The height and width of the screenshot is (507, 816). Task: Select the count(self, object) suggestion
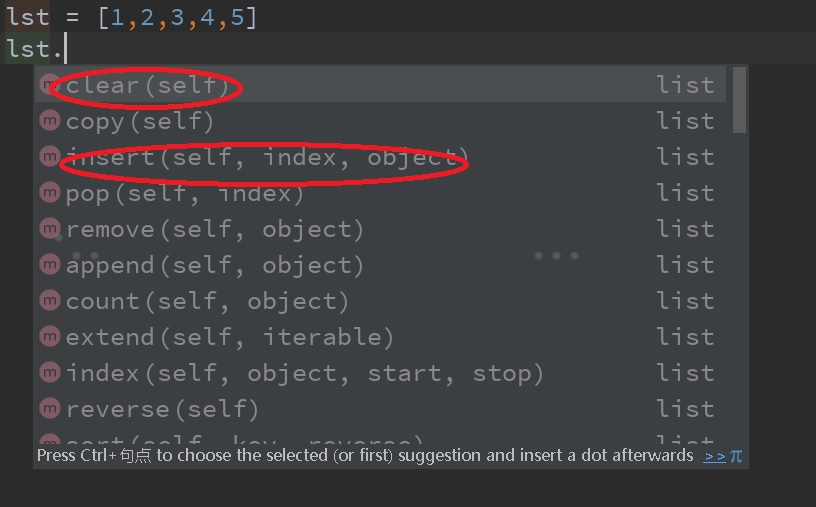click(207, 302)
